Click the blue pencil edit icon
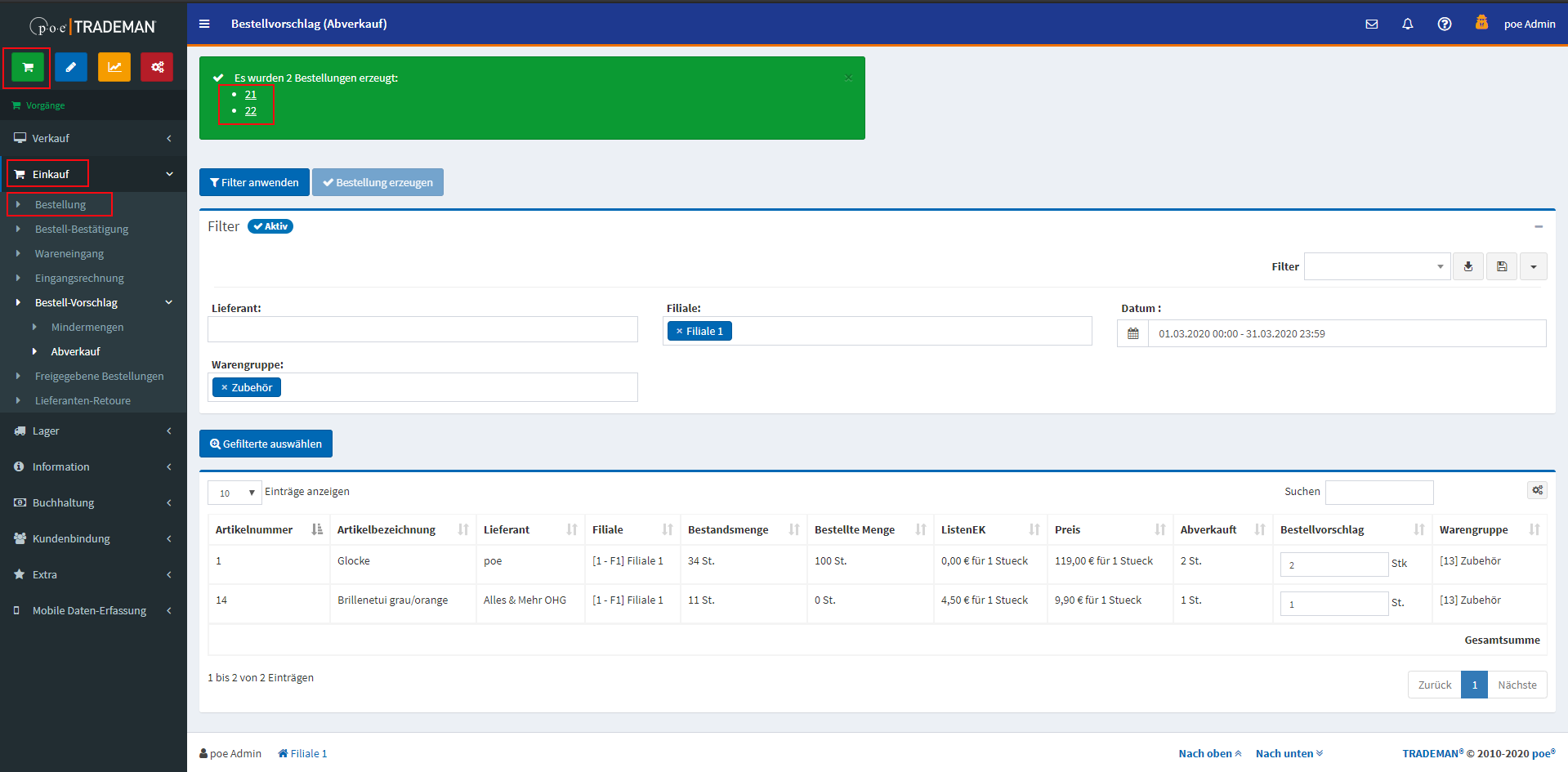 coord(71,67)
